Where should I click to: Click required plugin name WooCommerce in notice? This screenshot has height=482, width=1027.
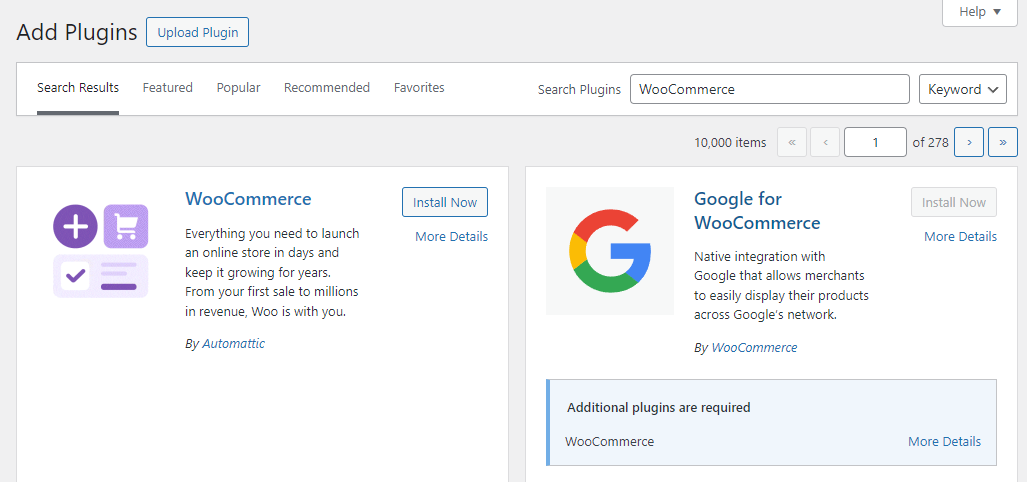[610, 441]
